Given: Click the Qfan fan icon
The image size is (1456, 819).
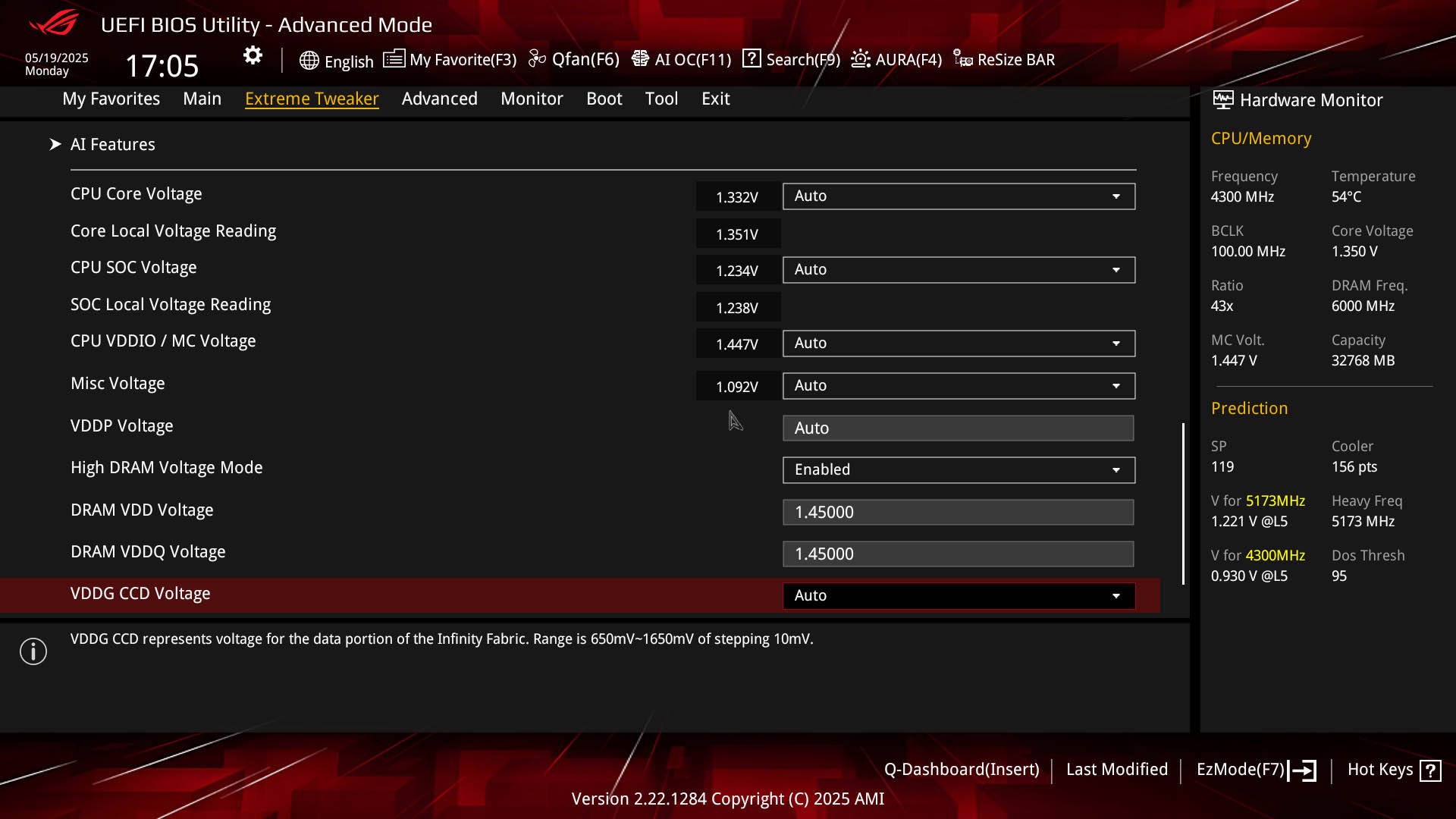Looking at the screenshot, I should [537, 59].
